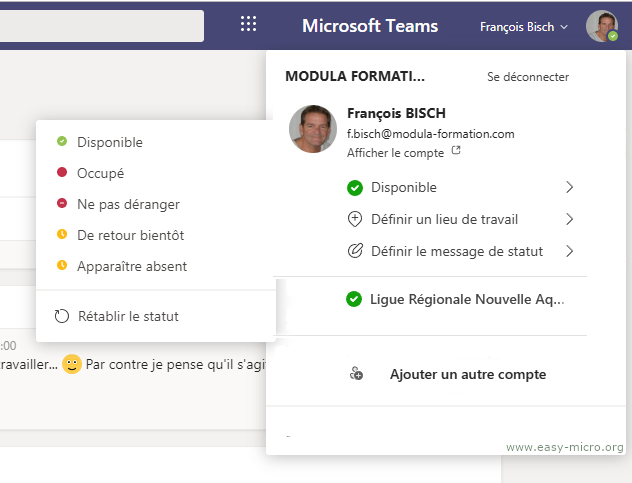This screenshot has width=632, height=483.
Task: Open the app launcher grid icon
Action: [248, 24]
